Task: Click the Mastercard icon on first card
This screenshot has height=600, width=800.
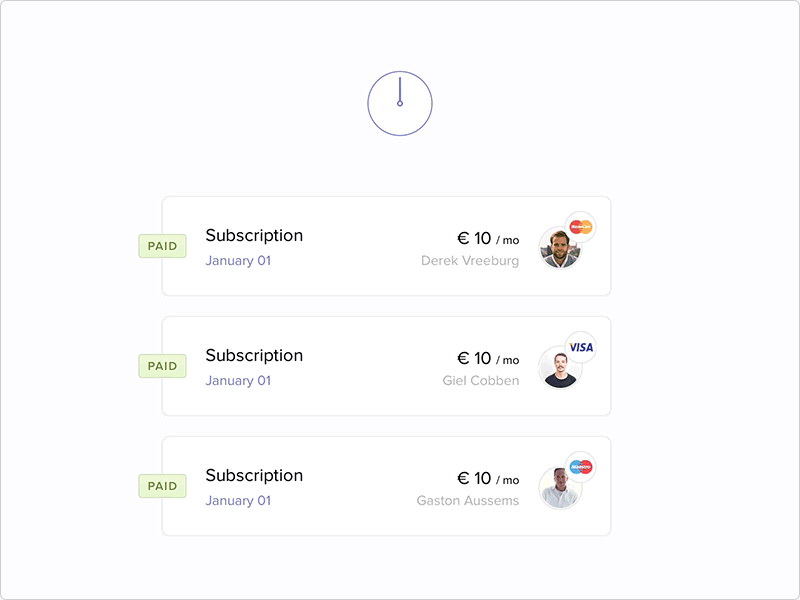Action: [581, 227]
